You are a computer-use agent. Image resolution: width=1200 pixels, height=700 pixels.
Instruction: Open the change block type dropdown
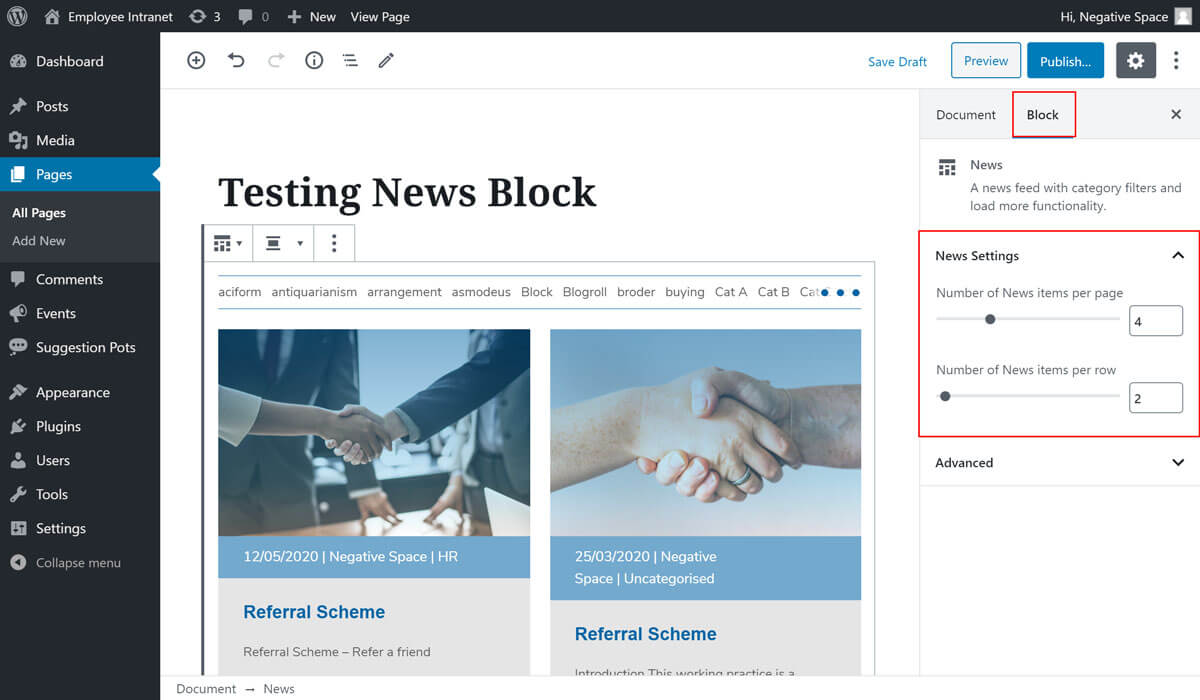(228, 243)
